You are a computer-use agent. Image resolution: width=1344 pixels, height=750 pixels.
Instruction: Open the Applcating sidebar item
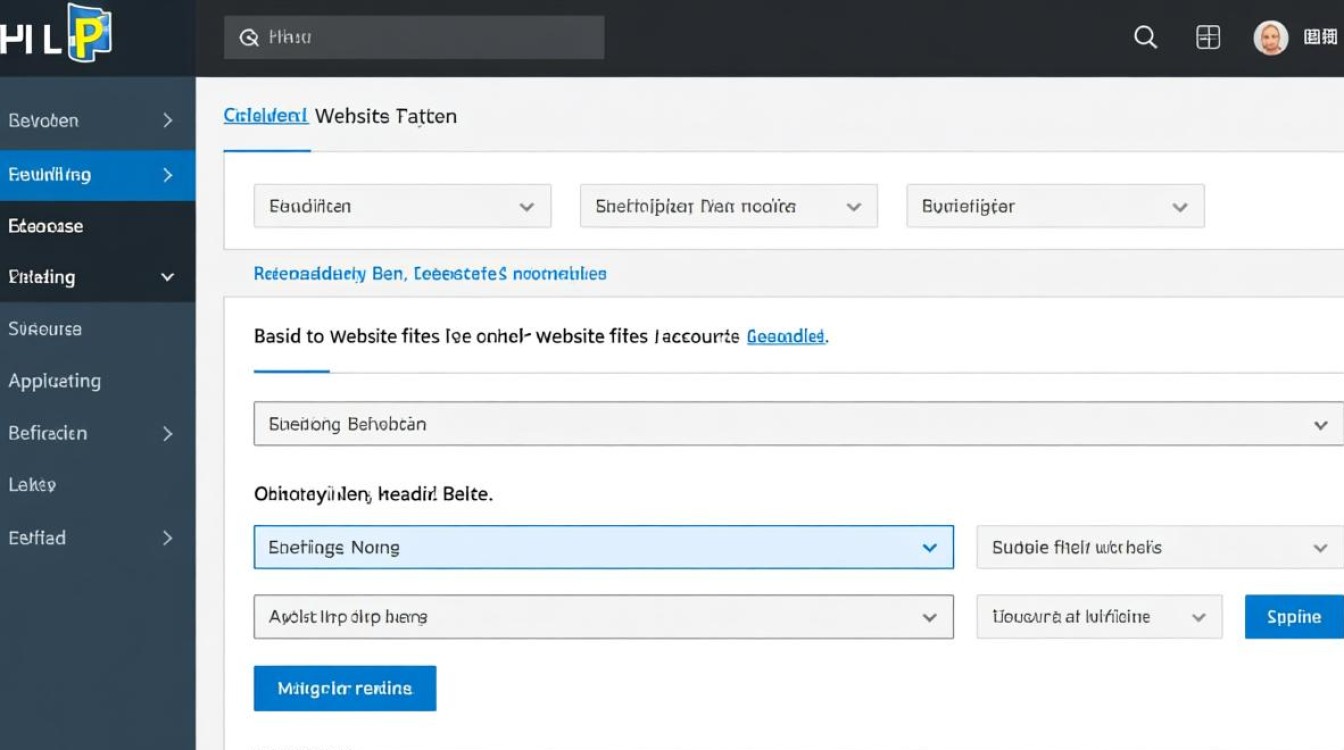pos(55,381)
